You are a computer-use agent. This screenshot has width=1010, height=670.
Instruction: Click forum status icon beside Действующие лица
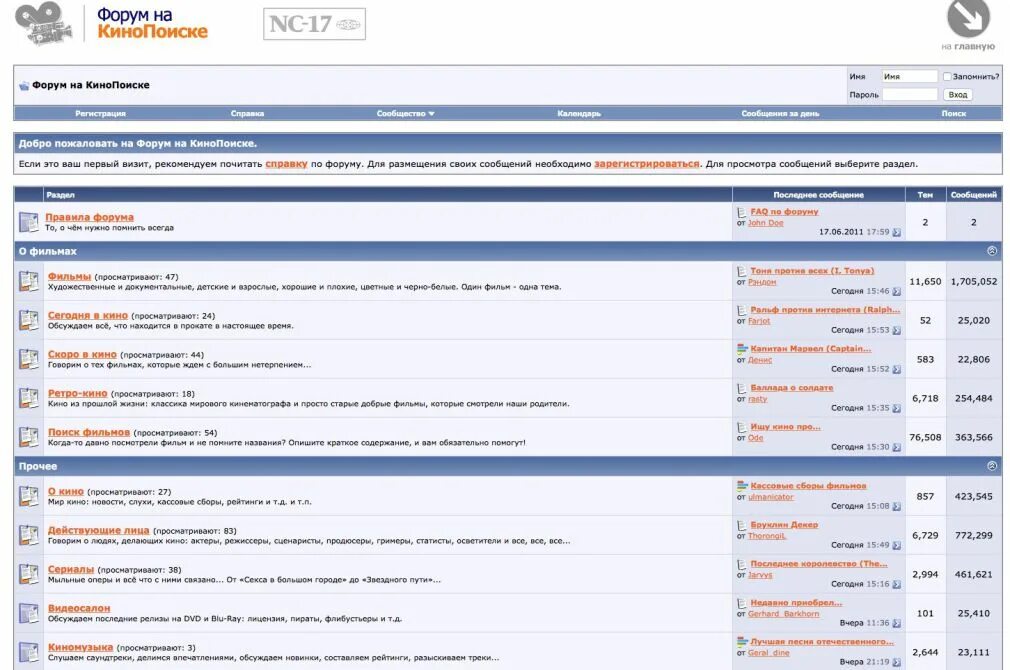(28, 535)
